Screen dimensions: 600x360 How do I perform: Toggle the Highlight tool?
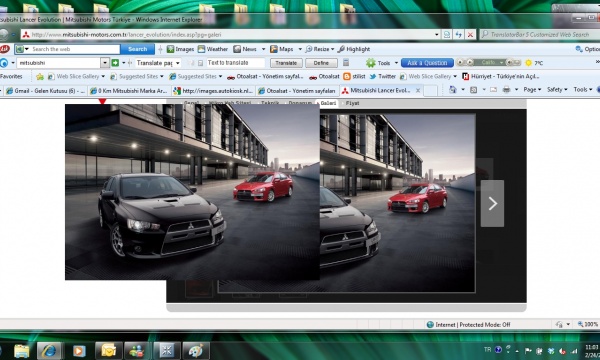coord(354,49)
